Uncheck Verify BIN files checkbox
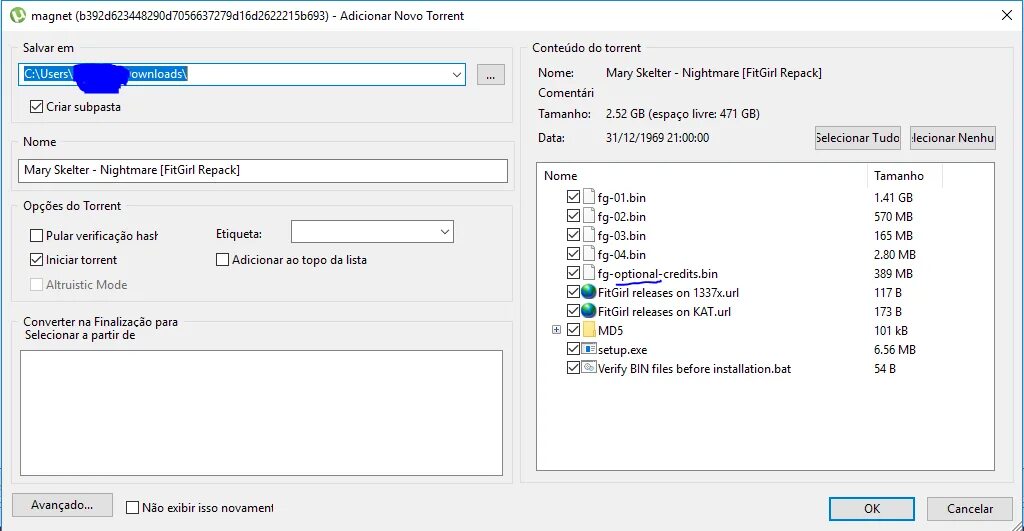The width and height of the screenshot is (1024, 531). [x=573, y=368]
